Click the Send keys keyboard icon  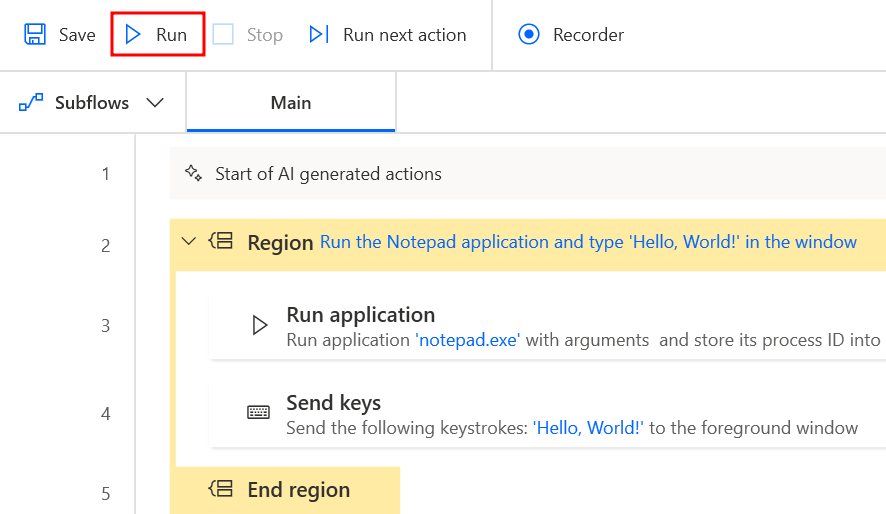click(x=259, y=413)
